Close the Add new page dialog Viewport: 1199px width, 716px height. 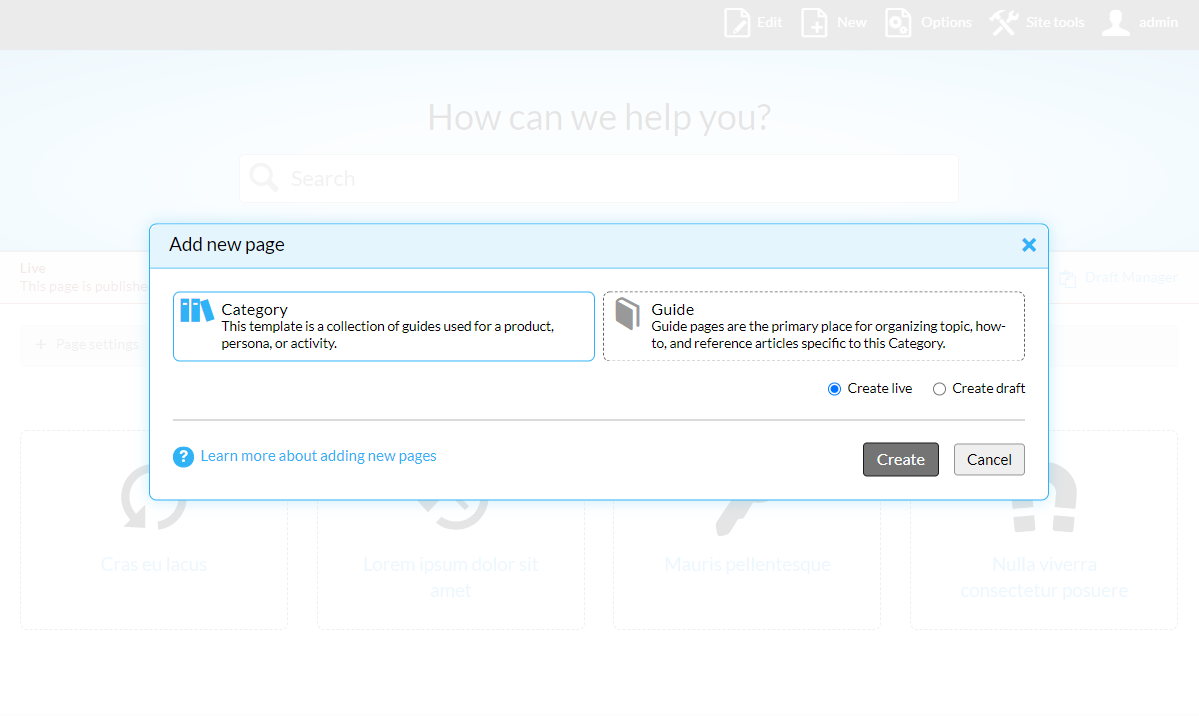pos(1028,245)
